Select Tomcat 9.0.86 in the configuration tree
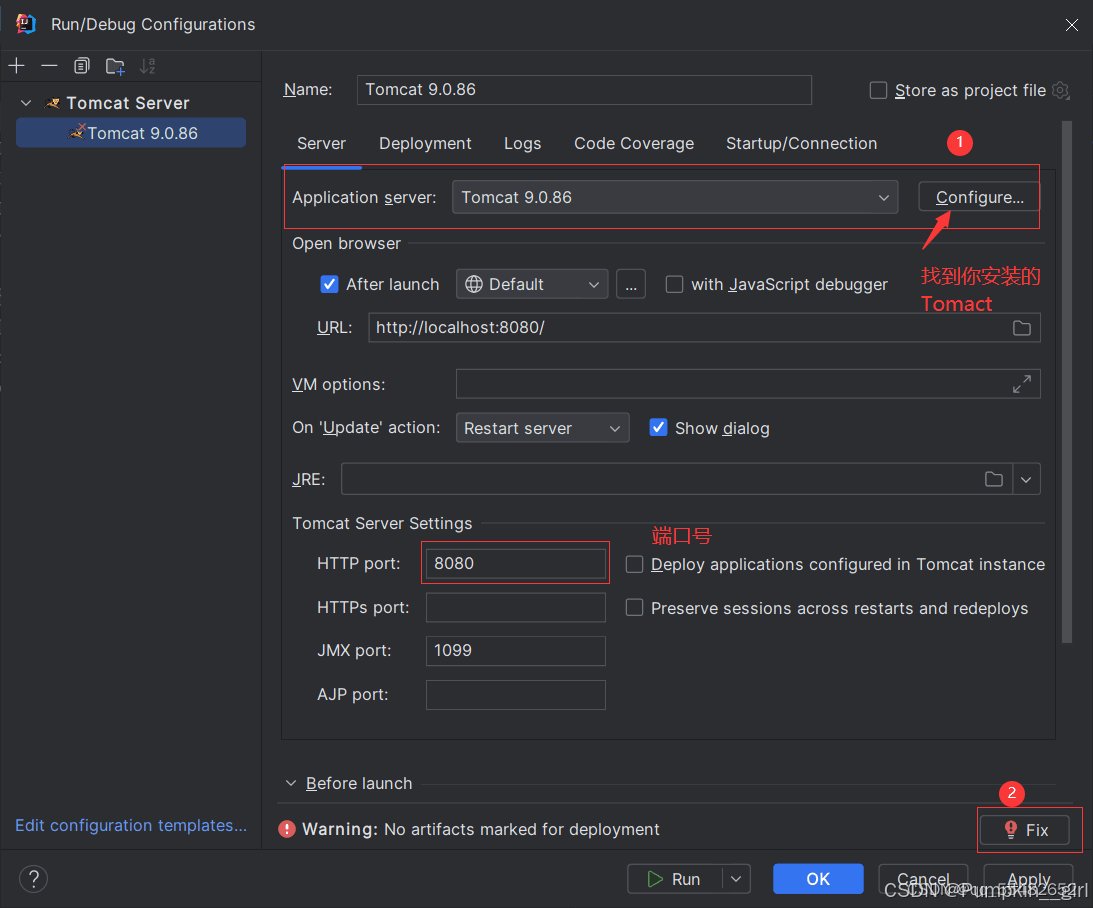This screenshot has height=908, width=1093. pos(131,132)
